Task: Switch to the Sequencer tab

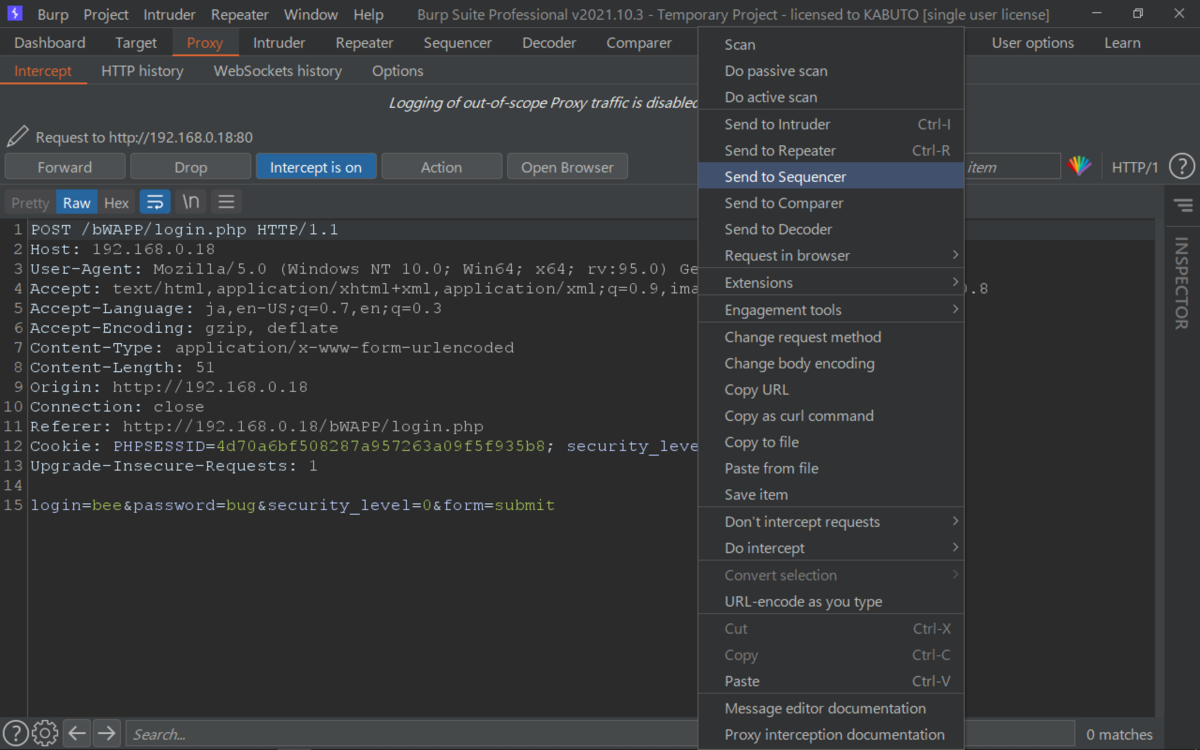Action: click(458, 43)
